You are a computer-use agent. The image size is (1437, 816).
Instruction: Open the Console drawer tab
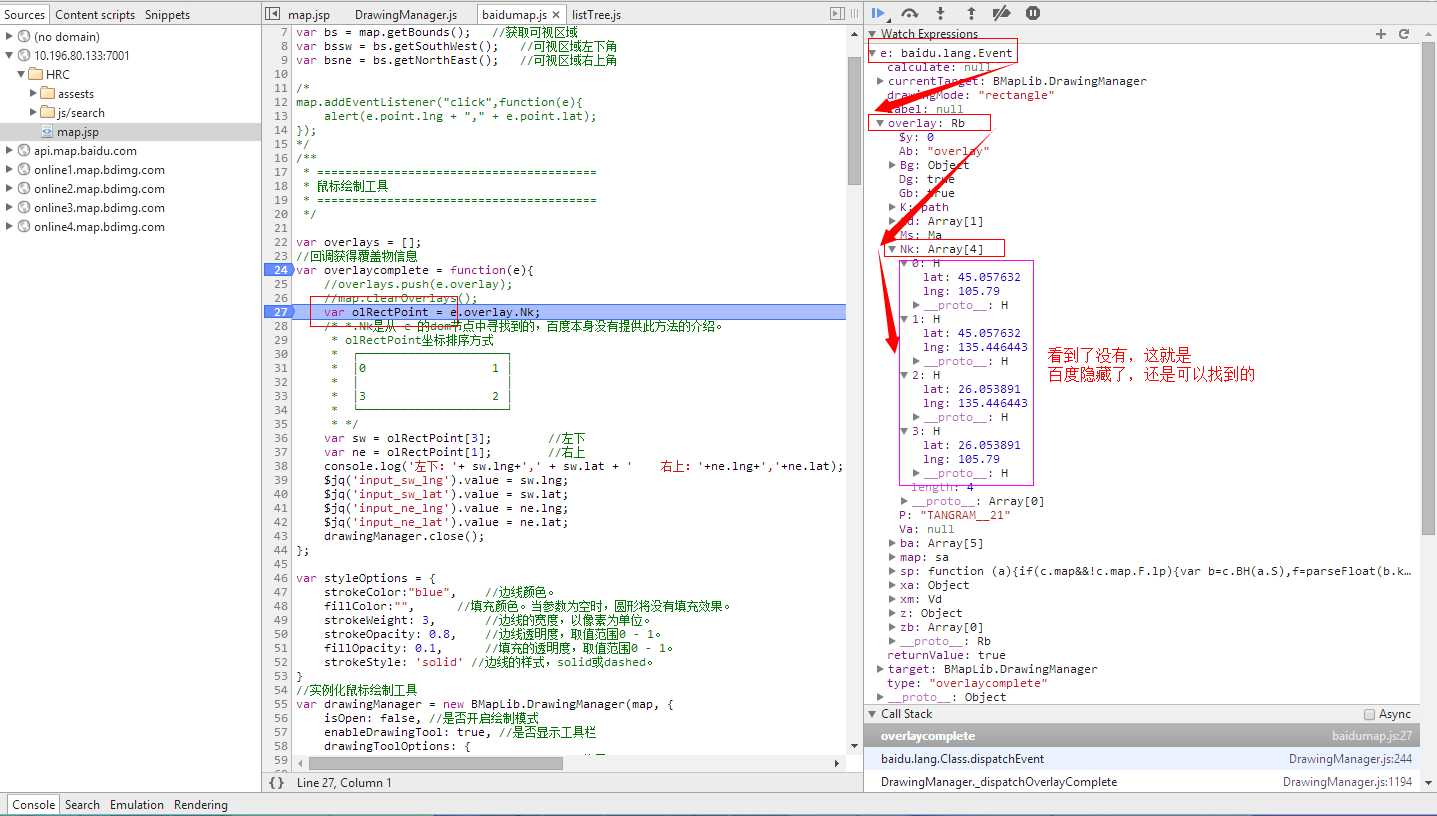coord(33,805)
